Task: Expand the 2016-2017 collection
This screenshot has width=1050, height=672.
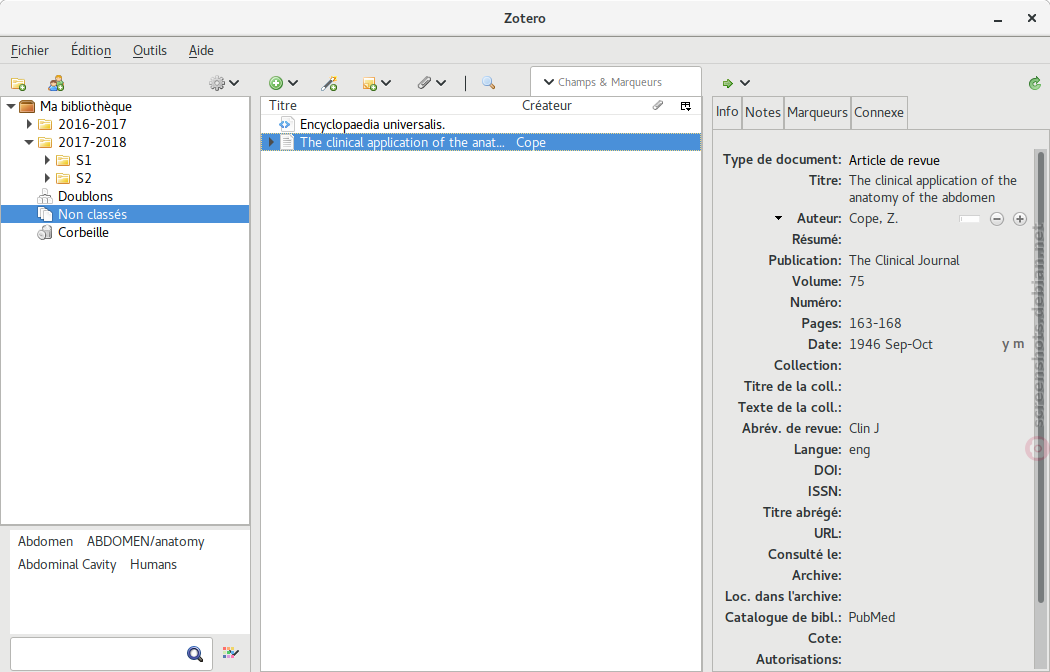Action: click(x=29, y=124)
